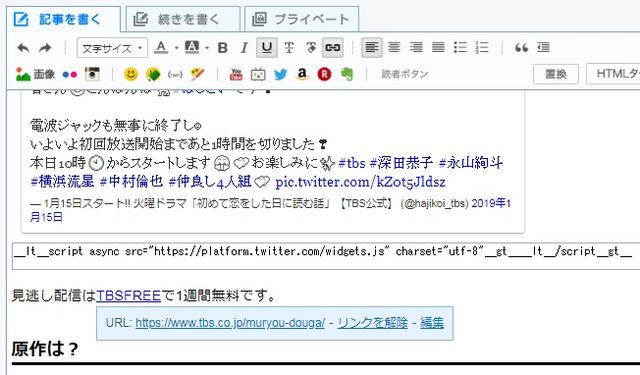Click the read-more break icon
This screenshot has width=640, height=375.
pyautogui.click(x=543, y=48)
